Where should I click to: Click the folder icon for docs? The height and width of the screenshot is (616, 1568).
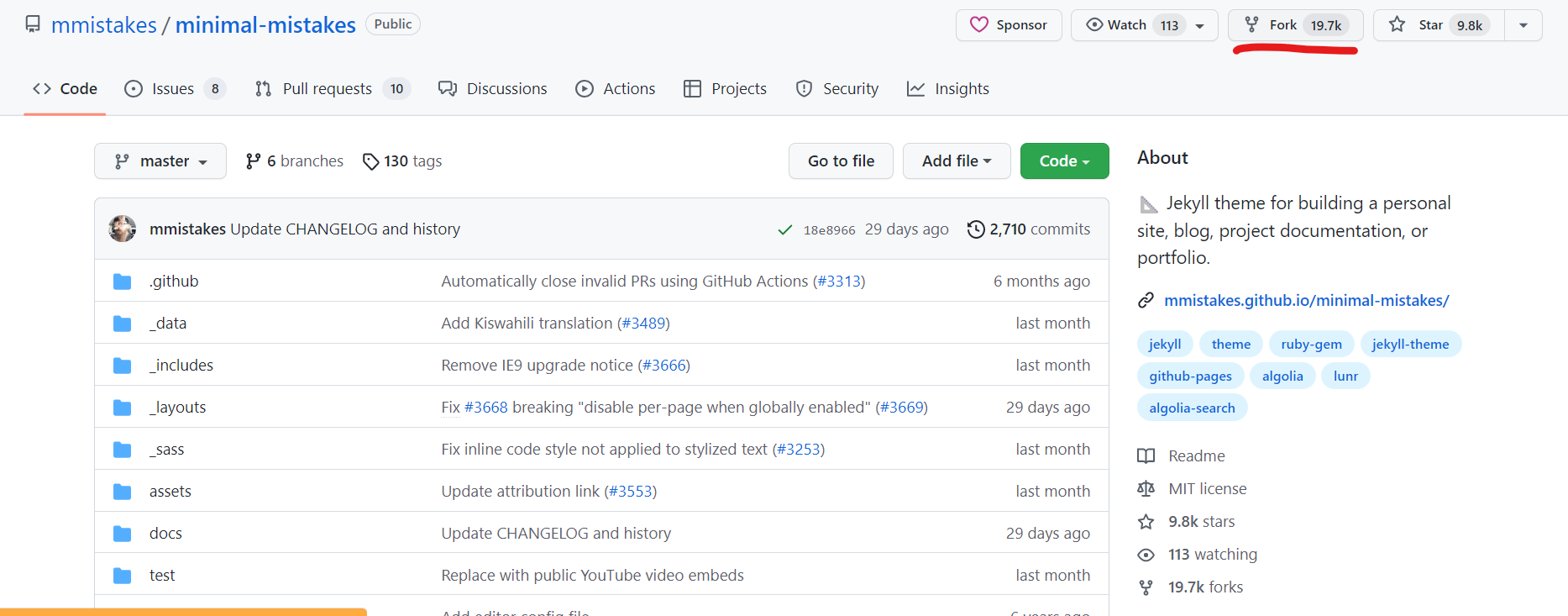coord(123,534)
